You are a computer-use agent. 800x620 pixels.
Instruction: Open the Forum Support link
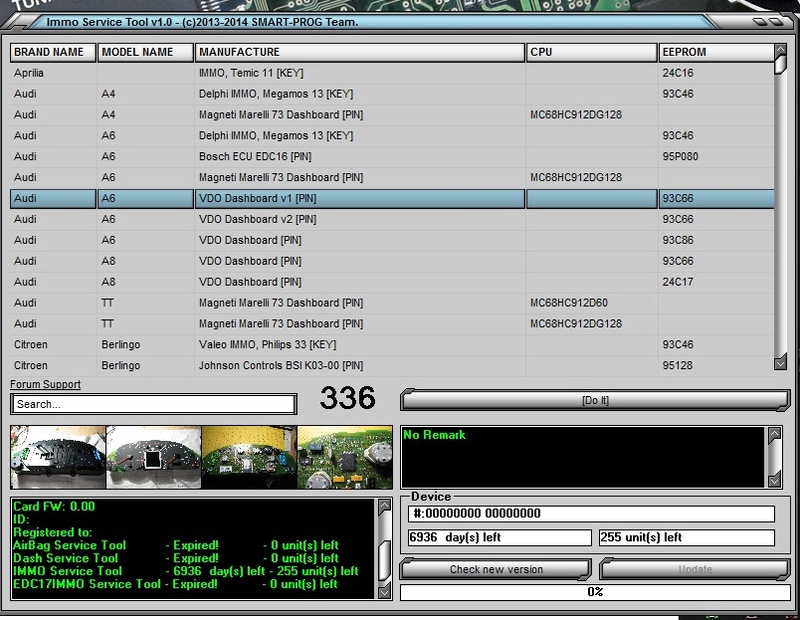pyautogui.click(x=45, y=384)
